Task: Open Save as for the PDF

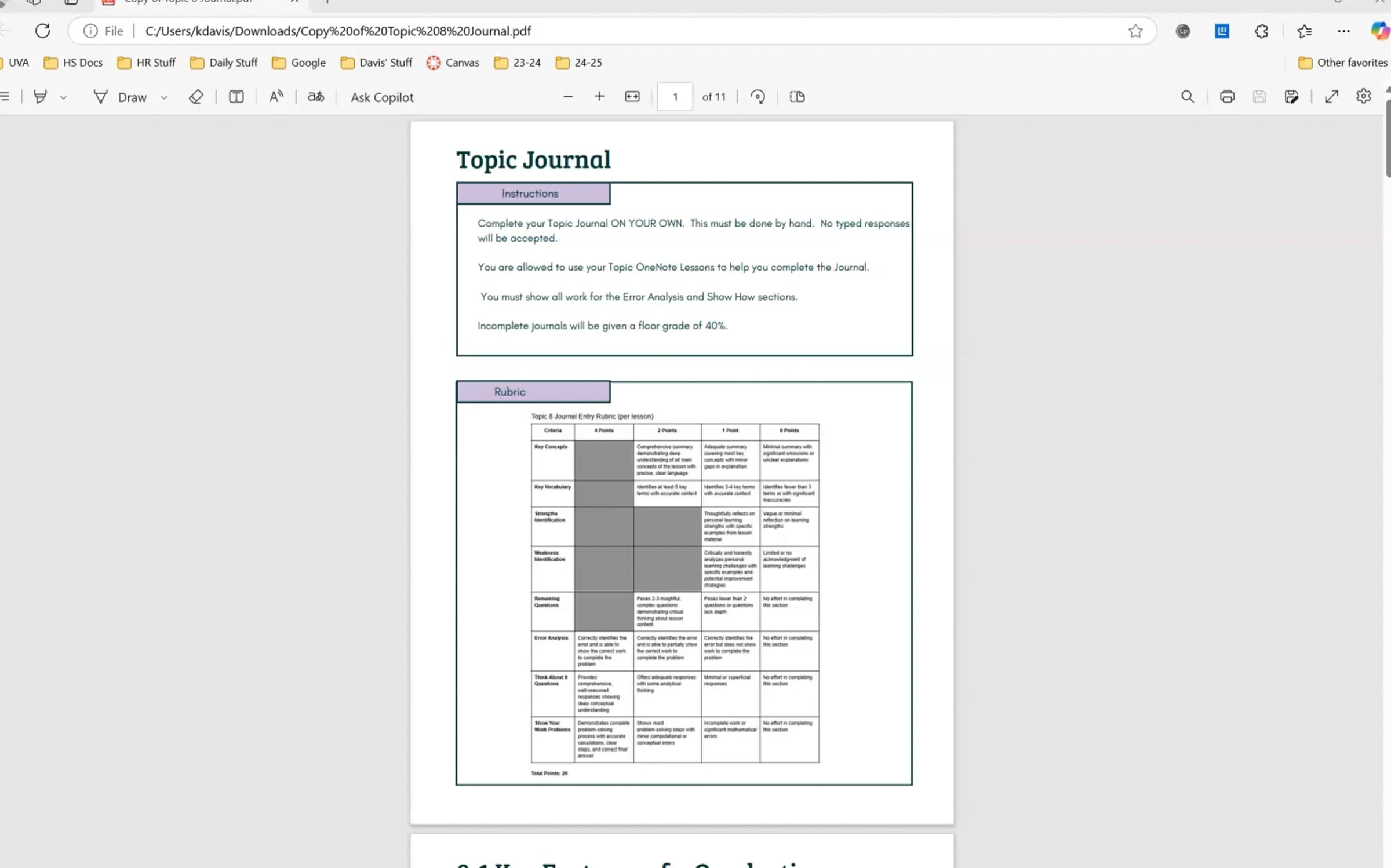Action: (x=1292, y=97)
